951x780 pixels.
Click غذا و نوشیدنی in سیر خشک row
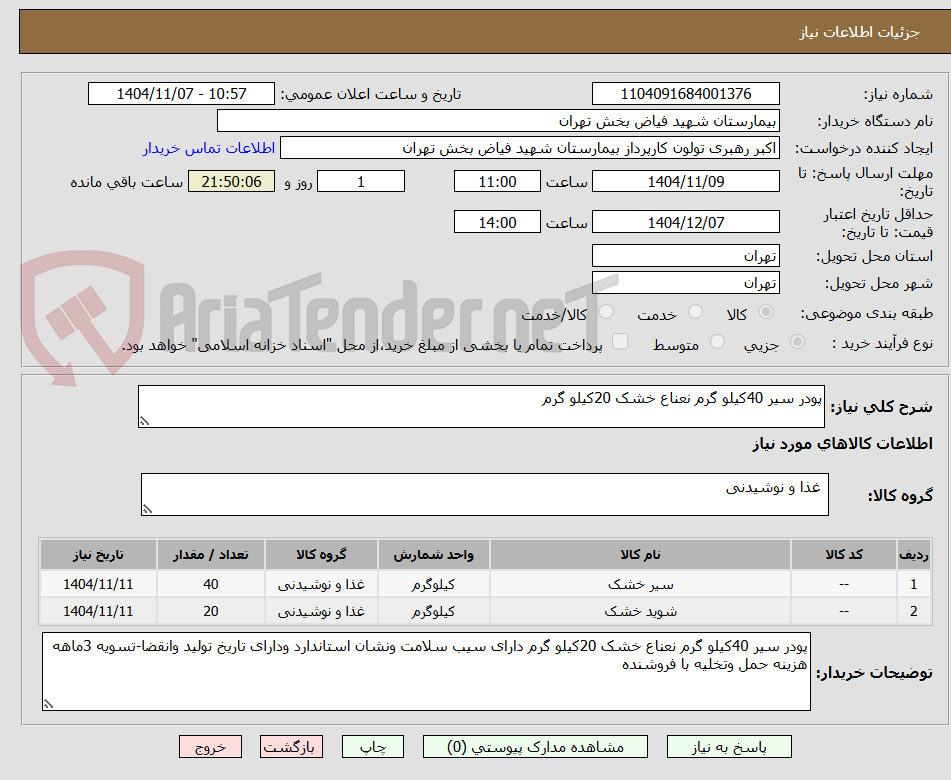pyautogui.click(x=321, y=584)
